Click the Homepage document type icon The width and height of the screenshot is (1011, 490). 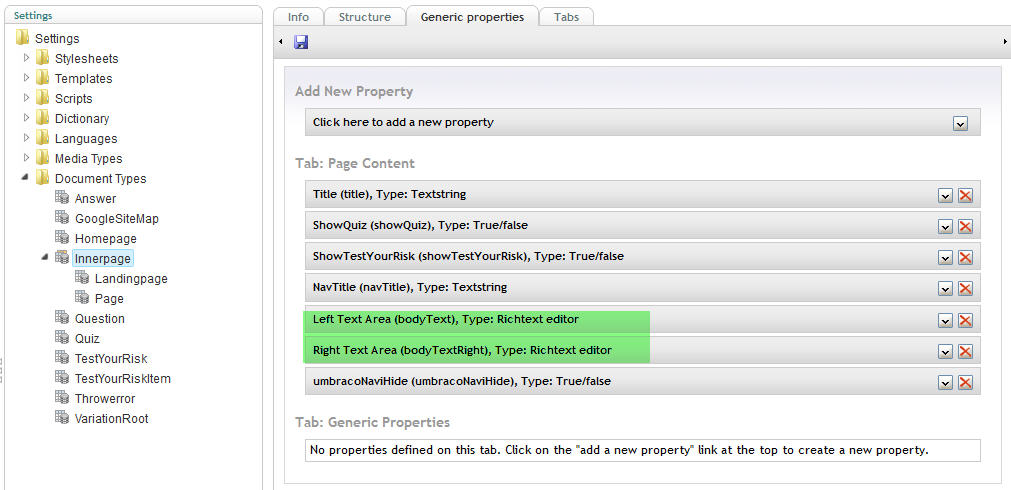[62, 238]
